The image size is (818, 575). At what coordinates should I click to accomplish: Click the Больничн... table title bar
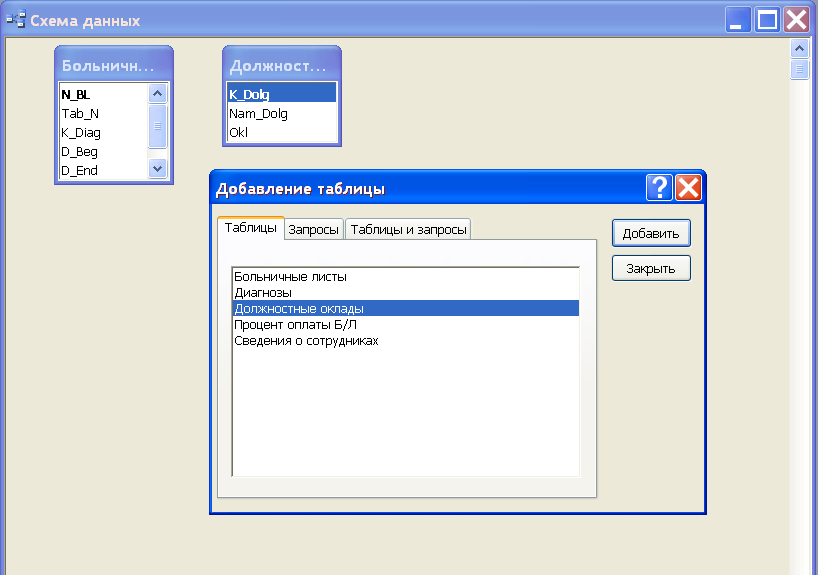(x=114, y=65)
